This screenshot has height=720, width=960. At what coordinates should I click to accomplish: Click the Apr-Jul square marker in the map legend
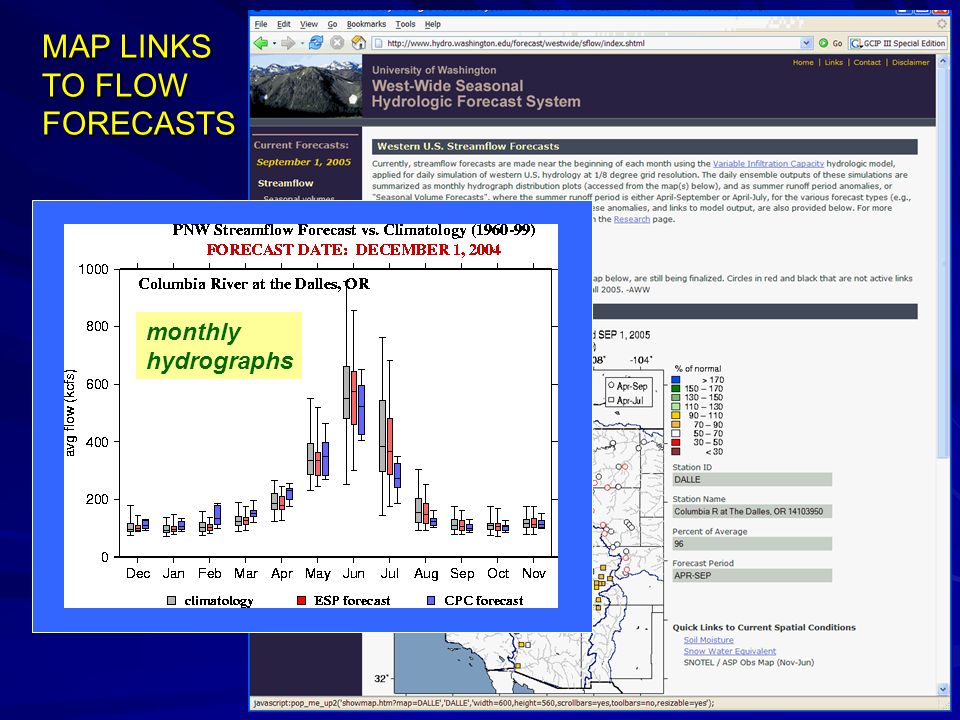click(611, 400)
